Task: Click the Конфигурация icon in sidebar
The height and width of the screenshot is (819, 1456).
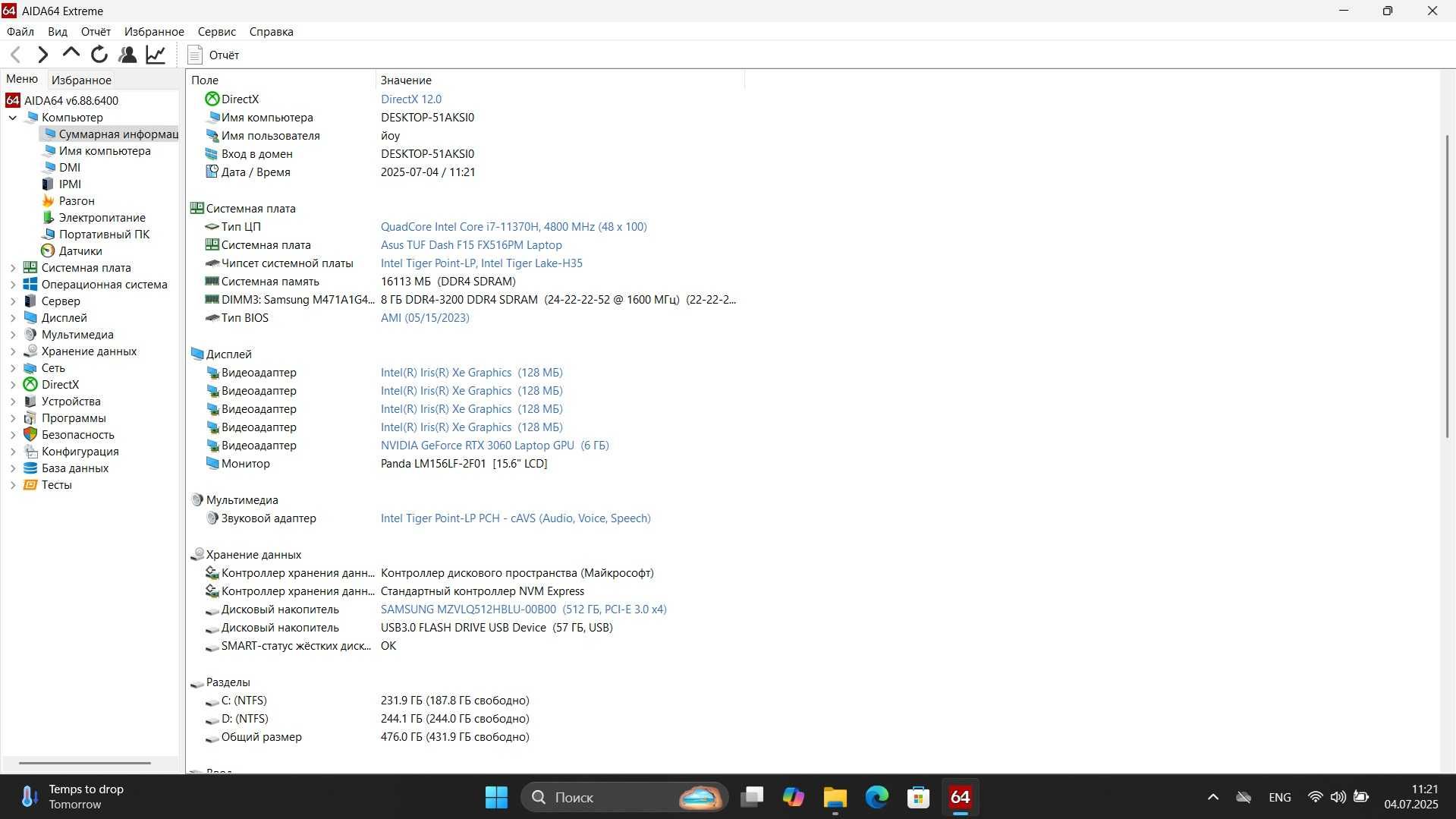Action: pyautogui.click(x=30, y=452)
